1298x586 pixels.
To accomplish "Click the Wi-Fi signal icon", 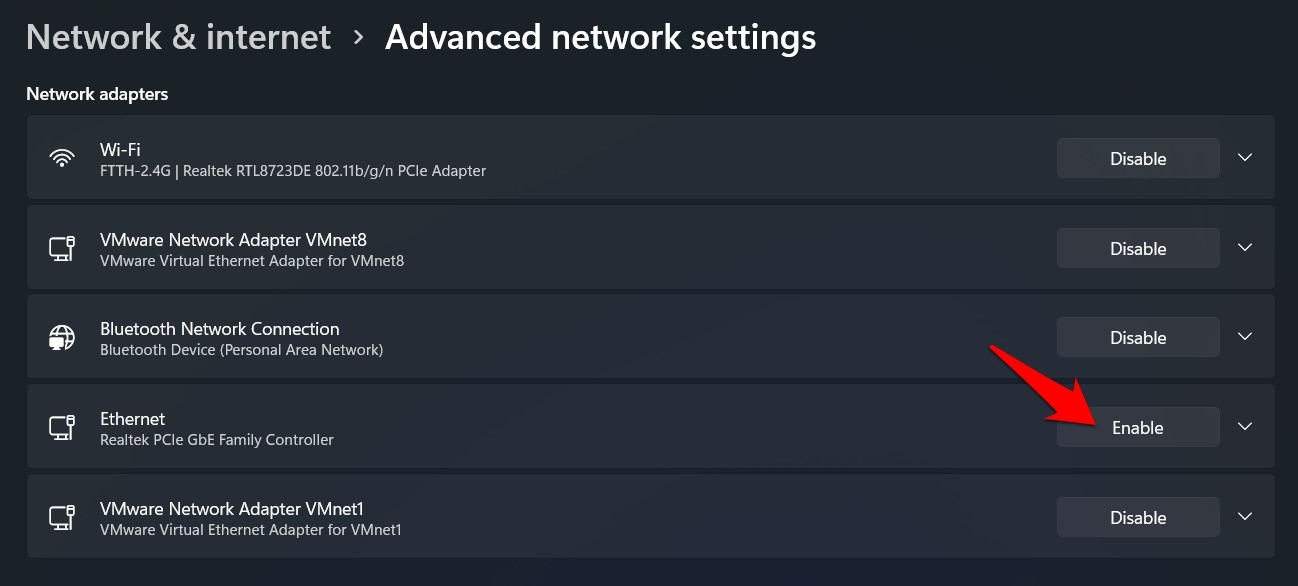I will pos(62,158).
